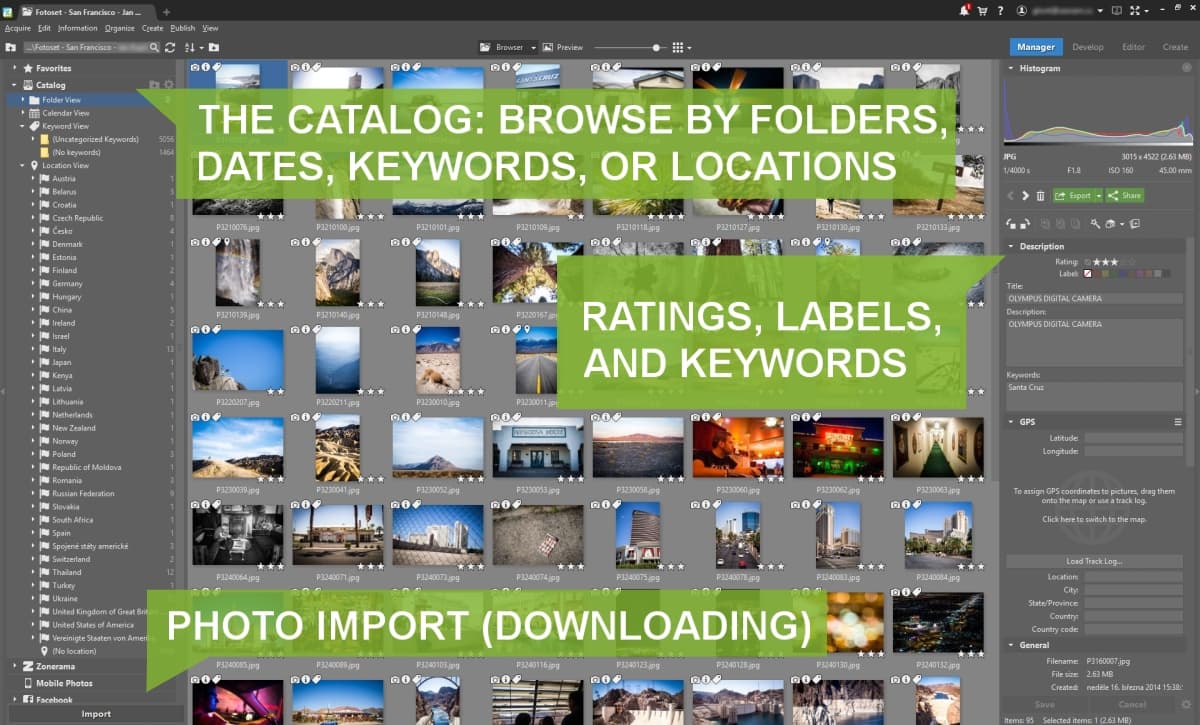This screenshot has width=1200, height=725.
Task: Click the refresh folder icon
Action: 170,47
